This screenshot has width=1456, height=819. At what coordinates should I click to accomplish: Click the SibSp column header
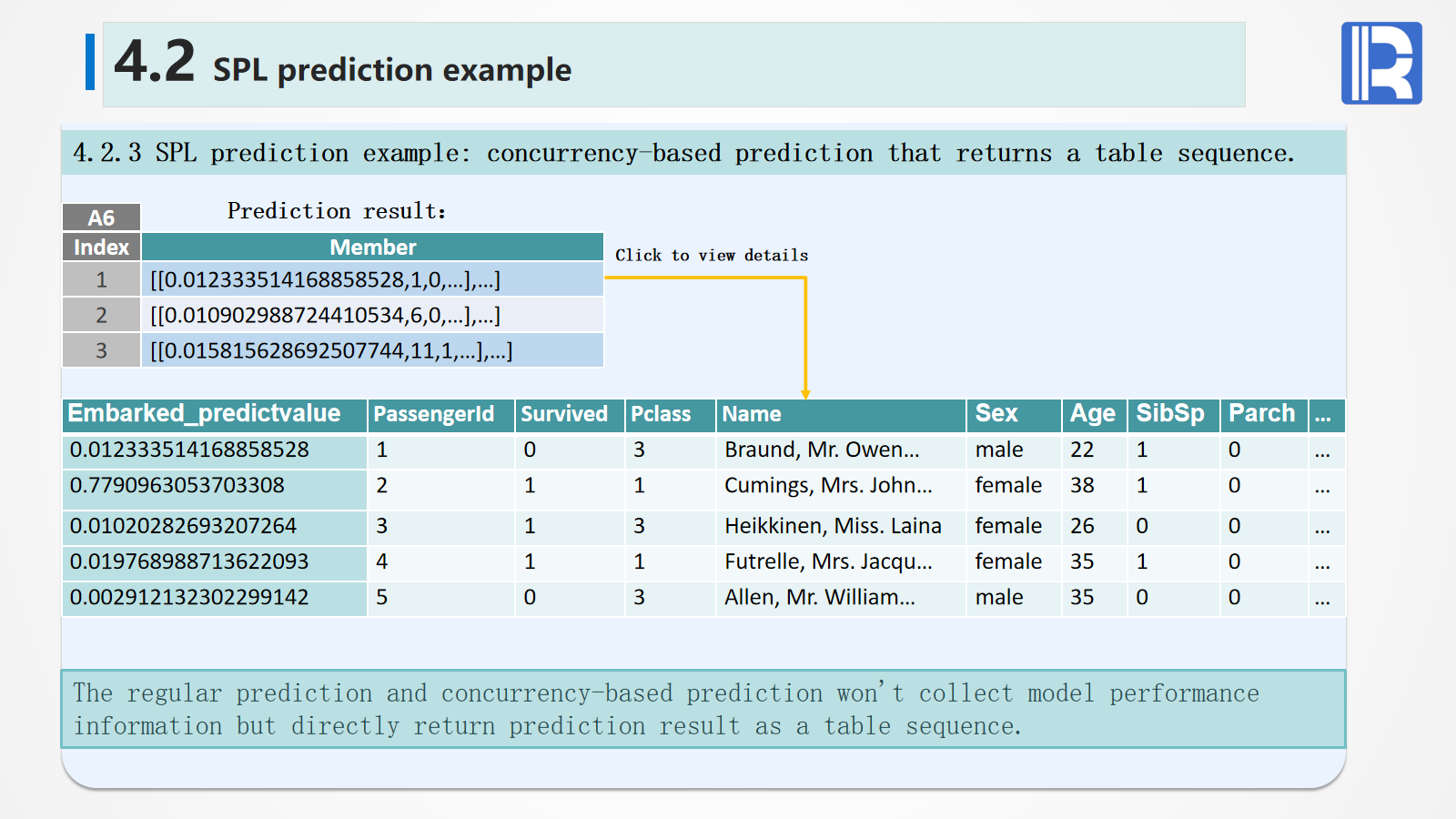coord(1172,415)
